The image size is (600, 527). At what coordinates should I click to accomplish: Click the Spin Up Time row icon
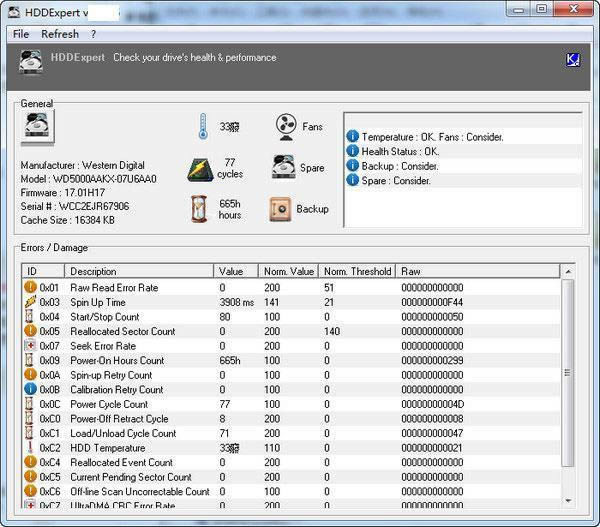[30, 302]
